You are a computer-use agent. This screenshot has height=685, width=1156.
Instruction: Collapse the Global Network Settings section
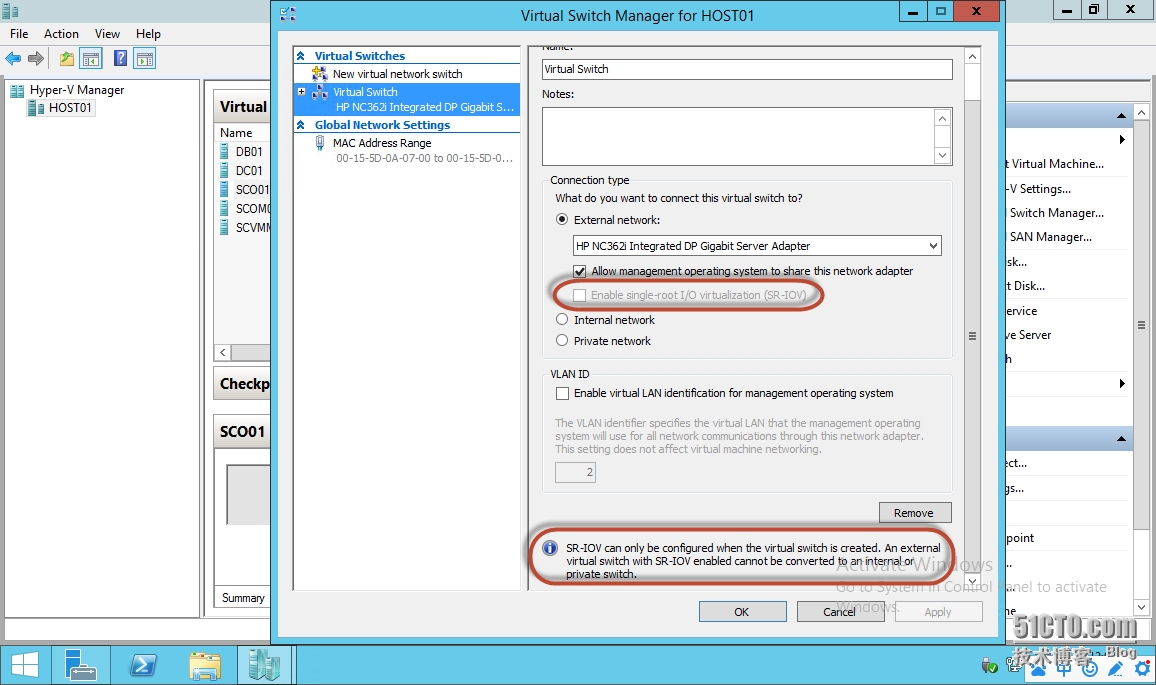[301, 125]
